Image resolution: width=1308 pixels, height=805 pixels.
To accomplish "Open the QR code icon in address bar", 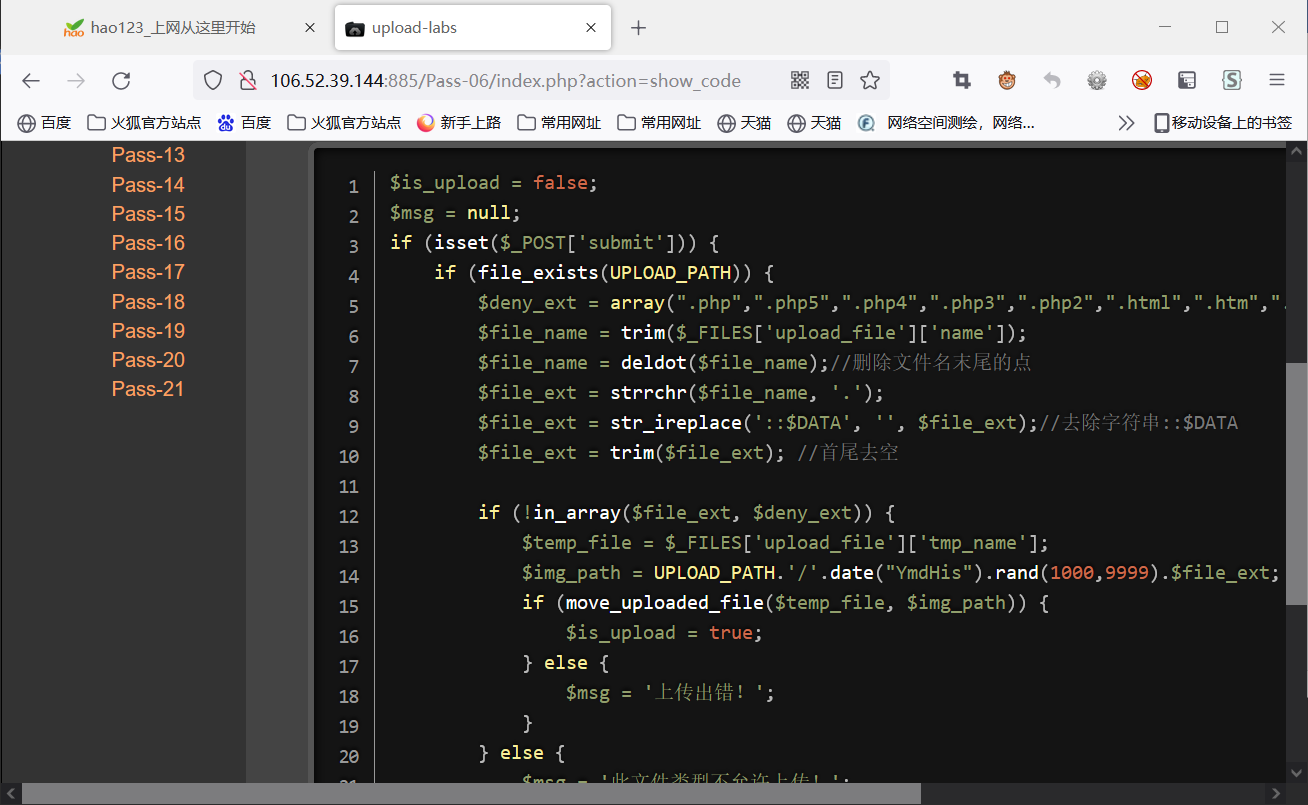I will (800, 81).
